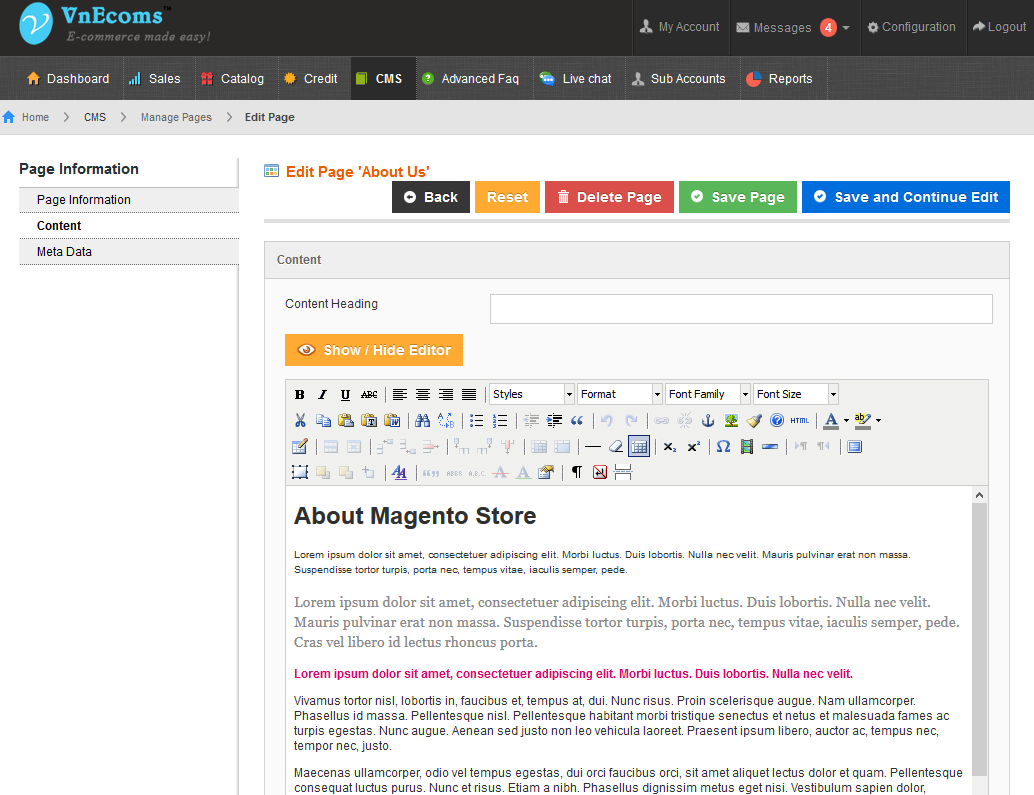
Task: Insert a horizontal rule line
Action: click(x=593, y=446)
